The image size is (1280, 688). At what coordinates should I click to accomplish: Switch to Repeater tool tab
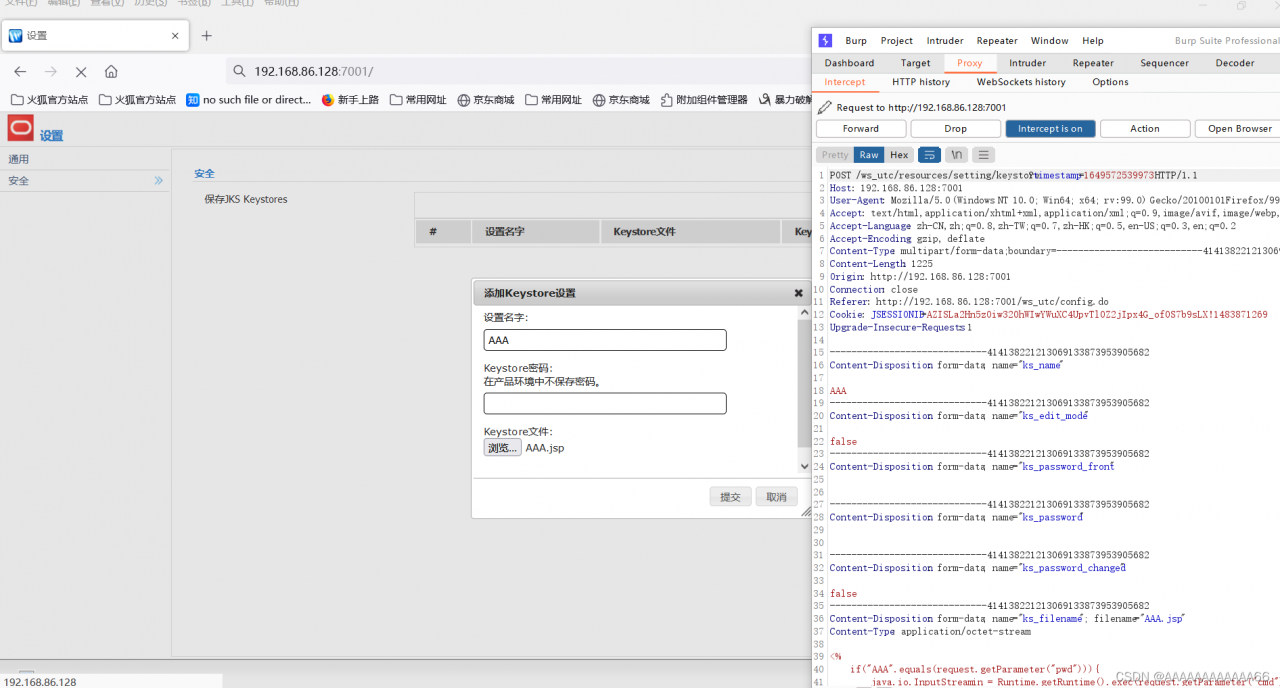pos(1093,63)
